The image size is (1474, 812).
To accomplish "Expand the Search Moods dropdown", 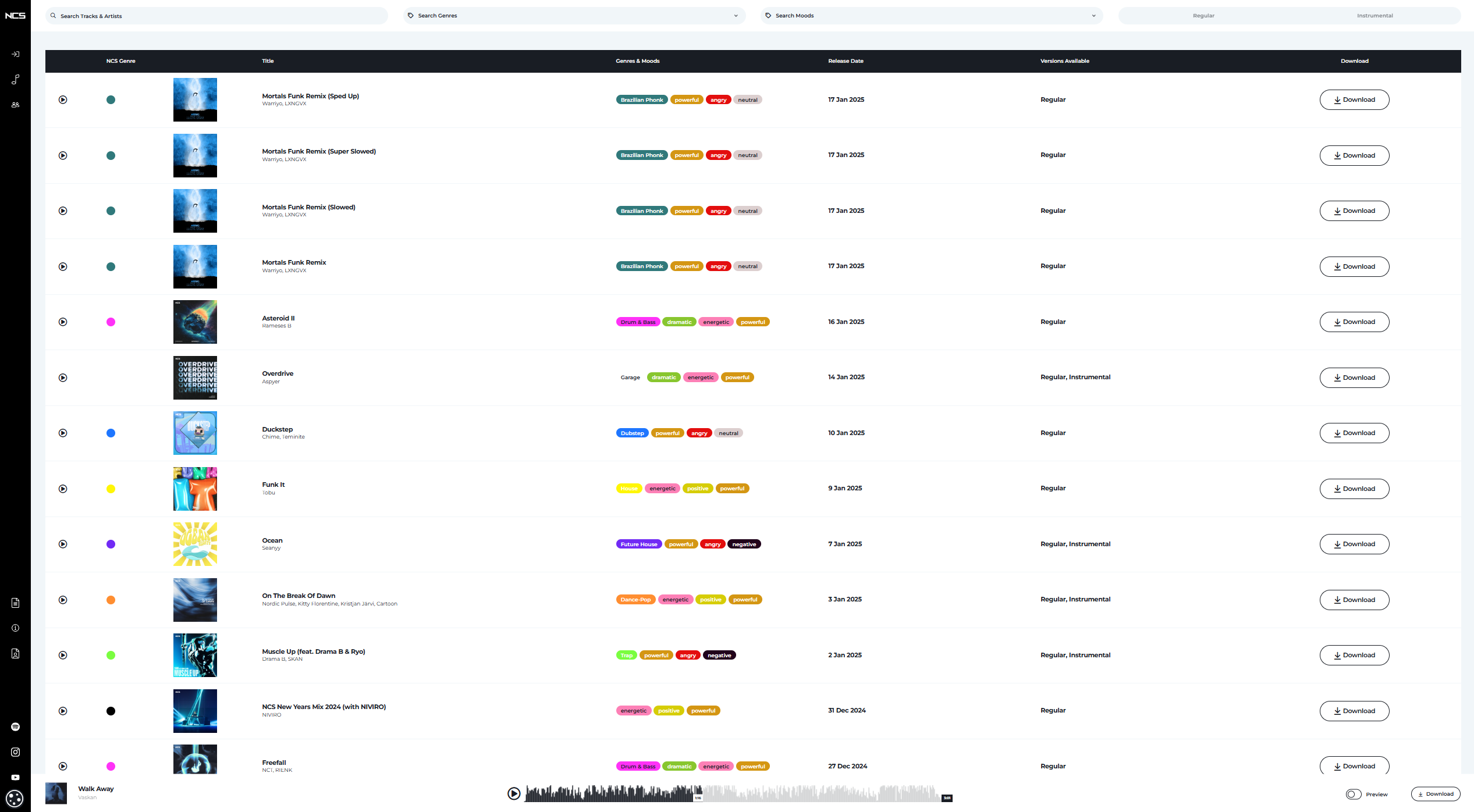I will click(930, 16).
